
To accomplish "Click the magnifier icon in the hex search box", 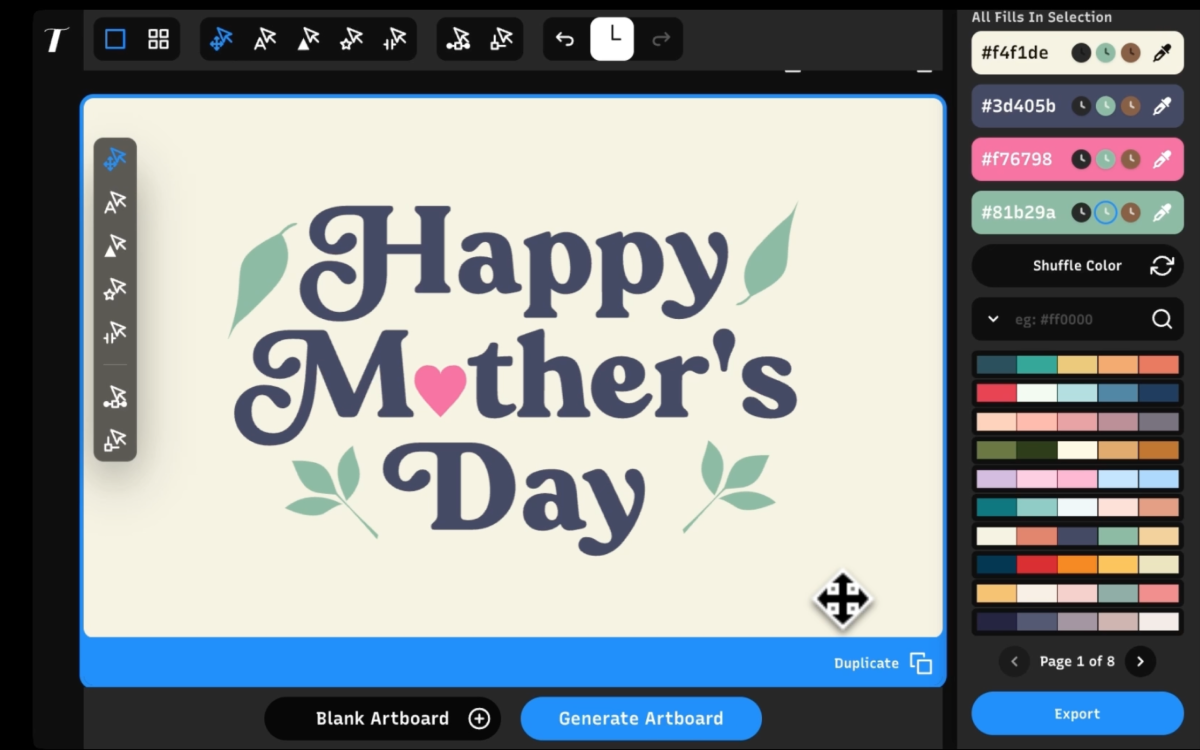I will coord(1161,319).
